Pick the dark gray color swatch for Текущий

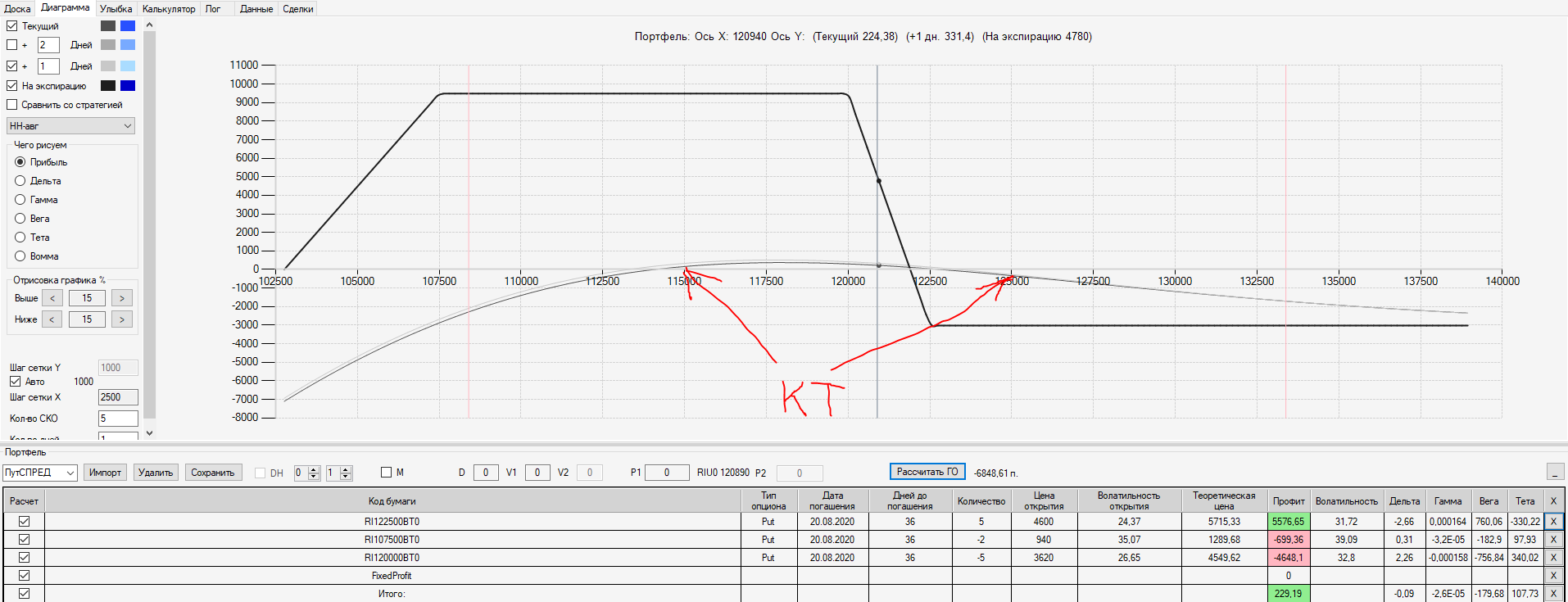108,25
